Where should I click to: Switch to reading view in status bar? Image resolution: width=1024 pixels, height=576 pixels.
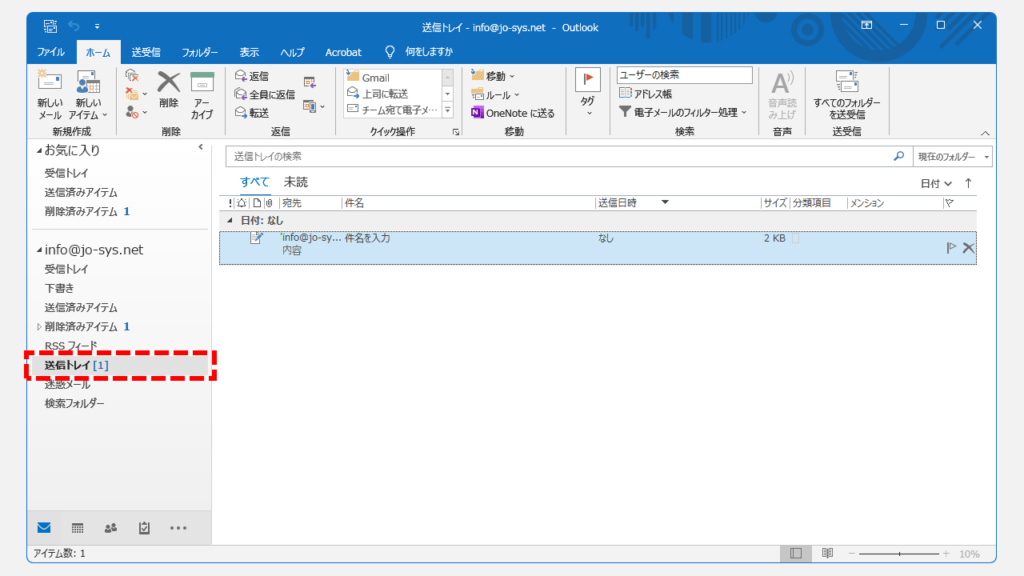pos(827,553)
